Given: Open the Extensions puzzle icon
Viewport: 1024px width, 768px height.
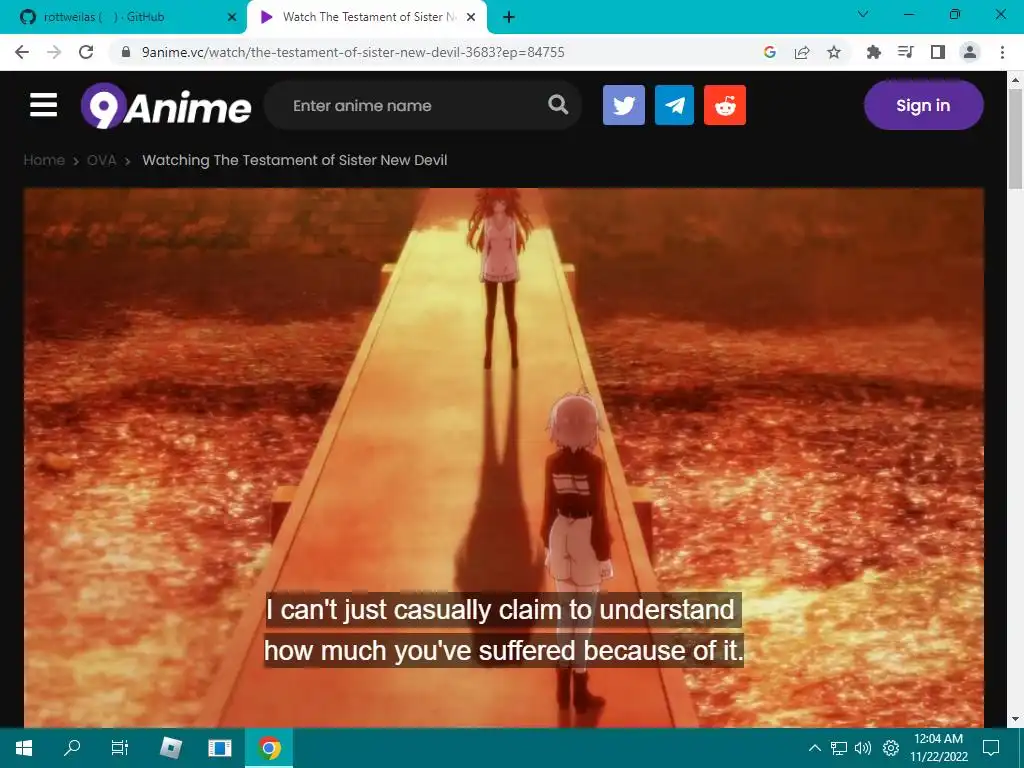Looking at the screenshot, I should pos(874,52).
